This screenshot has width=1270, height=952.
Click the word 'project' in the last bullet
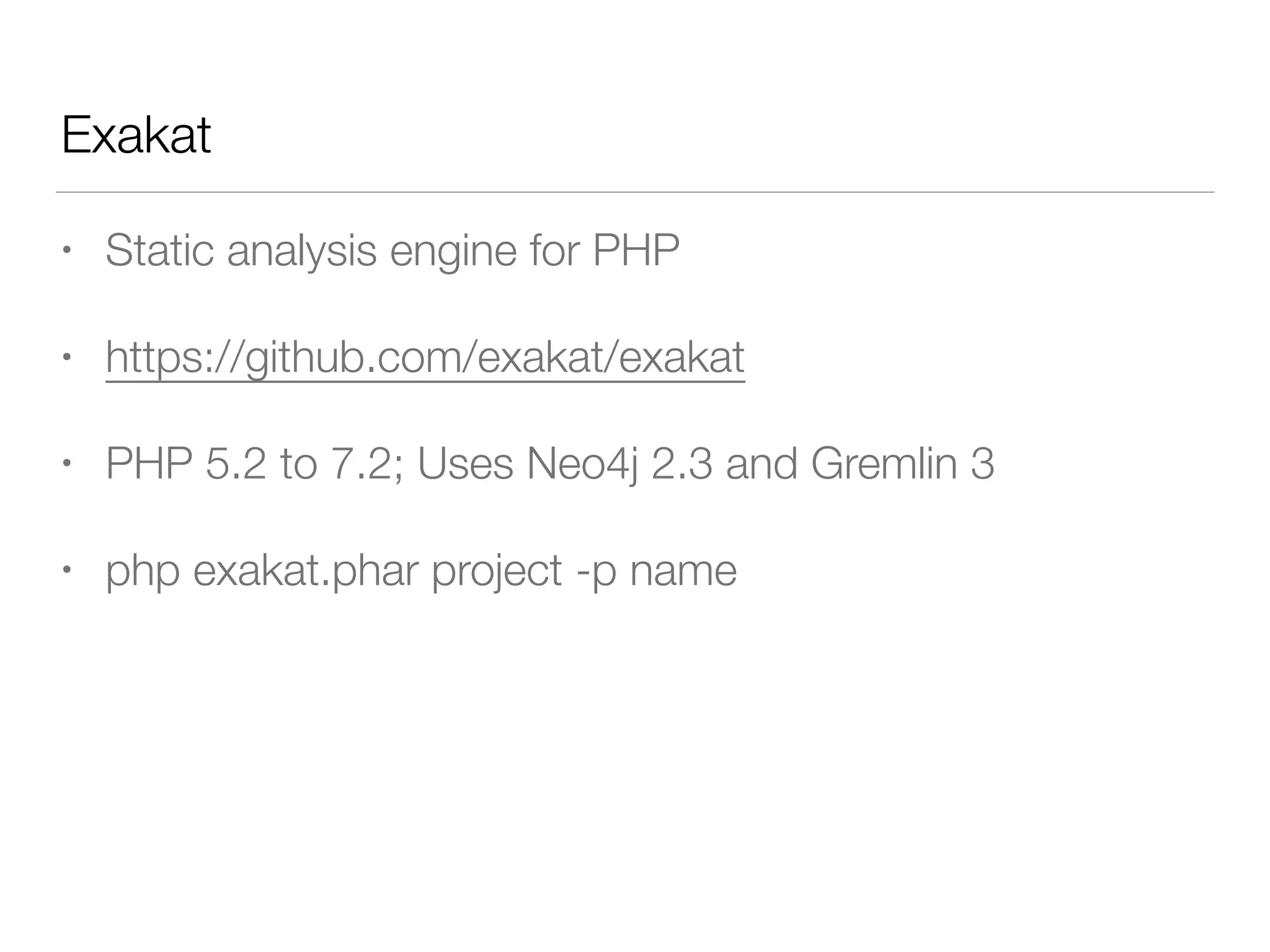click(x=497, y=570)
